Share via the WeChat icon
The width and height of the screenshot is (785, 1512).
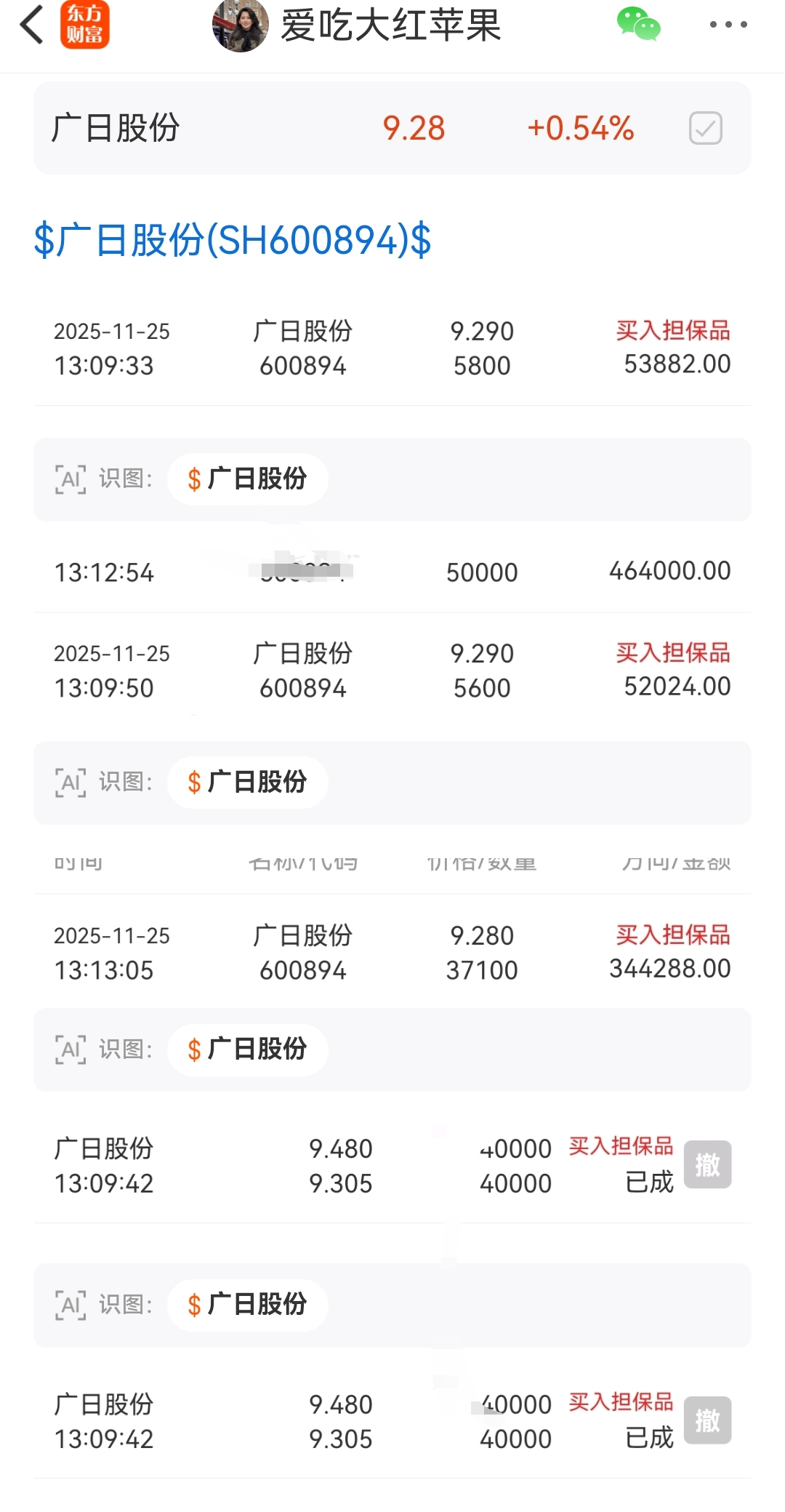(x=638, y=24)
